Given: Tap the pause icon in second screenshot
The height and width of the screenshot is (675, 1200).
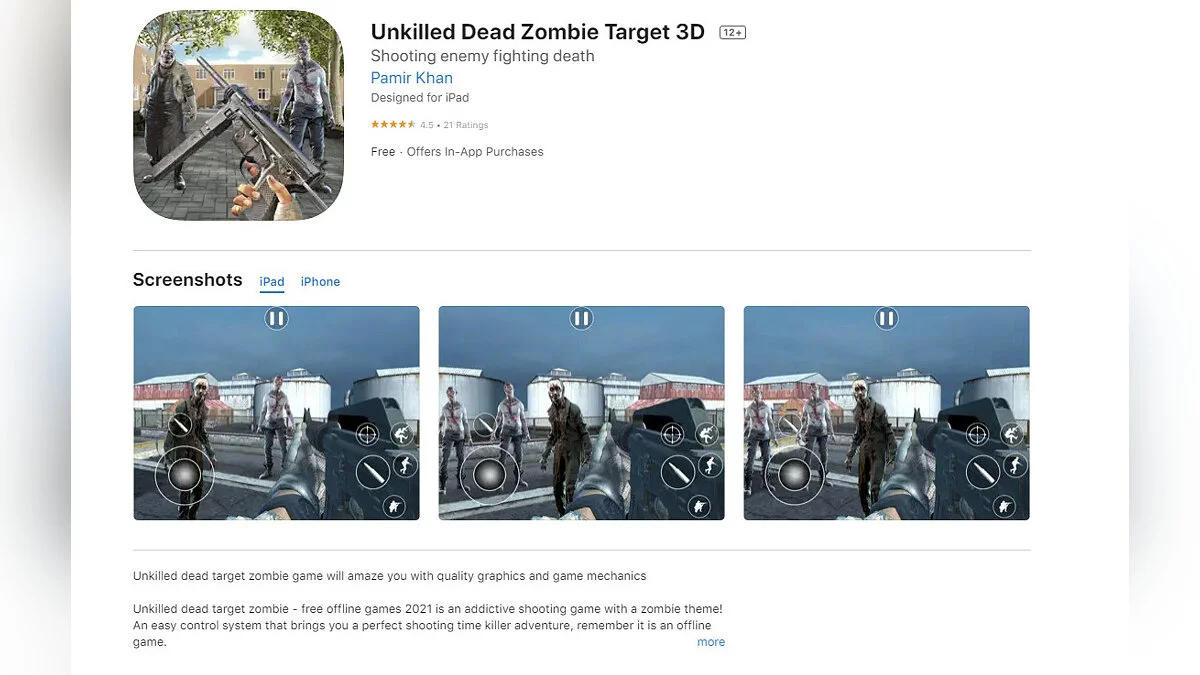Looking at the screenshot, I should pyautogui.click(x=581, y=319).
